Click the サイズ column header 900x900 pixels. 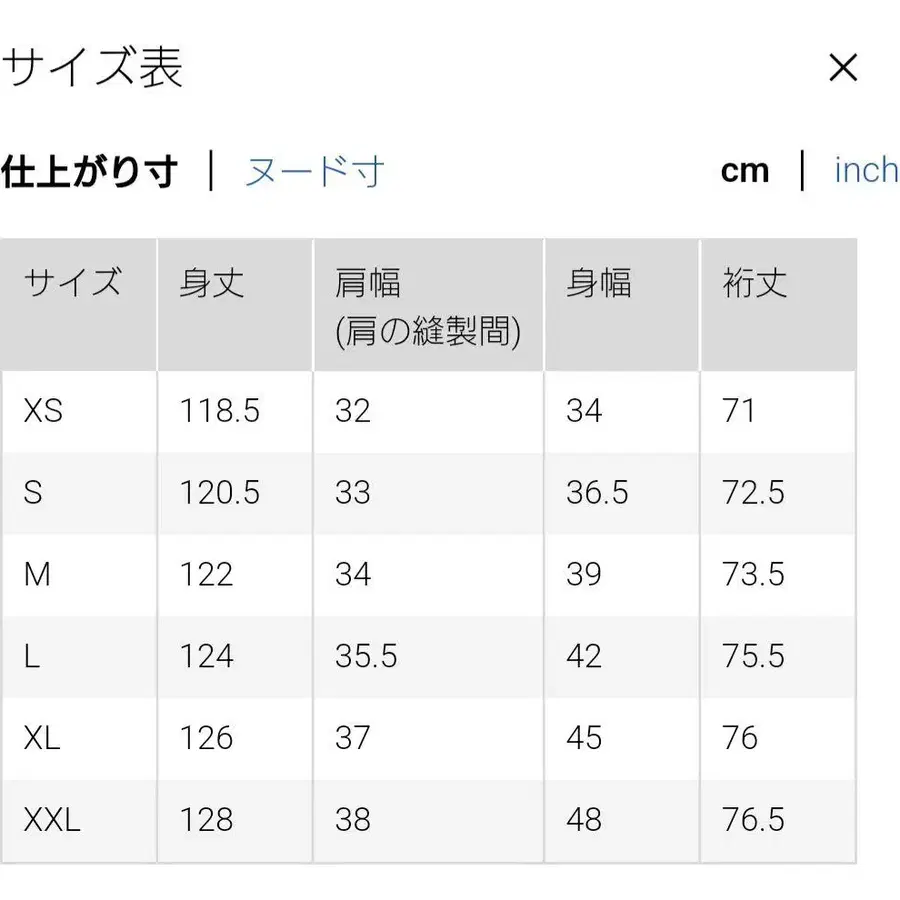(72, 284)
